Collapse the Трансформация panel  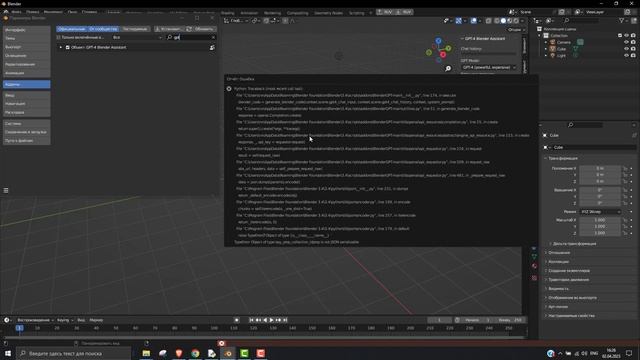[x=562, y=158]
